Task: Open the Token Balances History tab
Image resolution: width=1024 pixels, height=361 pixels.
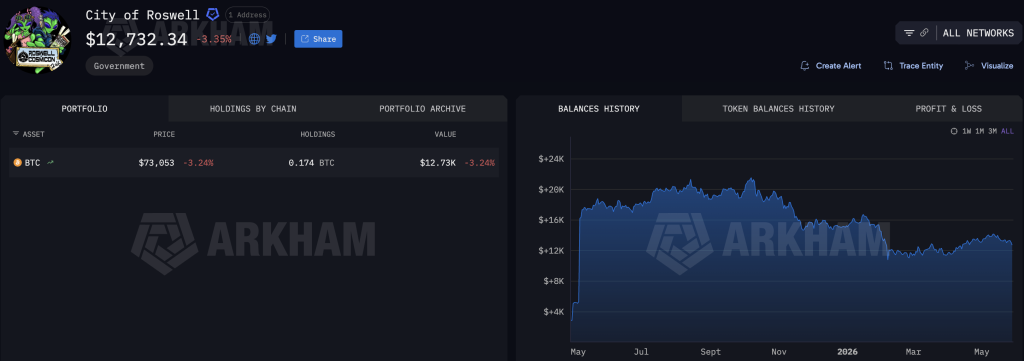Action: 778,109
